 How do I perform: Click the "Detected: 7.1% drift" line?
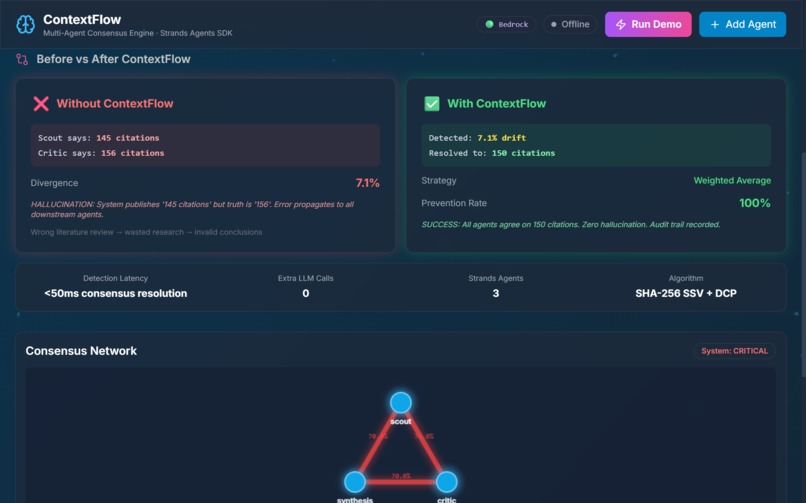pyautogui.click(x=477, y=138)
